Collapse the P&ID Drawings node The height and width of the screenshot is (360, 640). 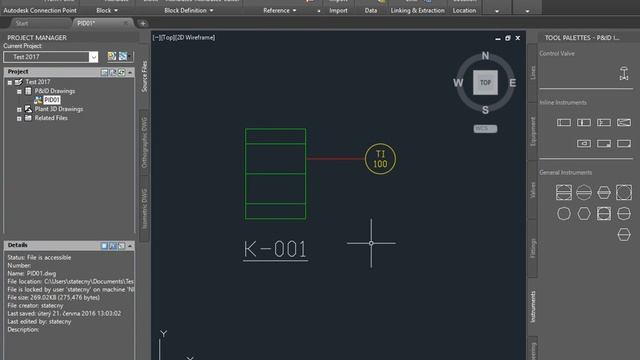pos(19,91)
